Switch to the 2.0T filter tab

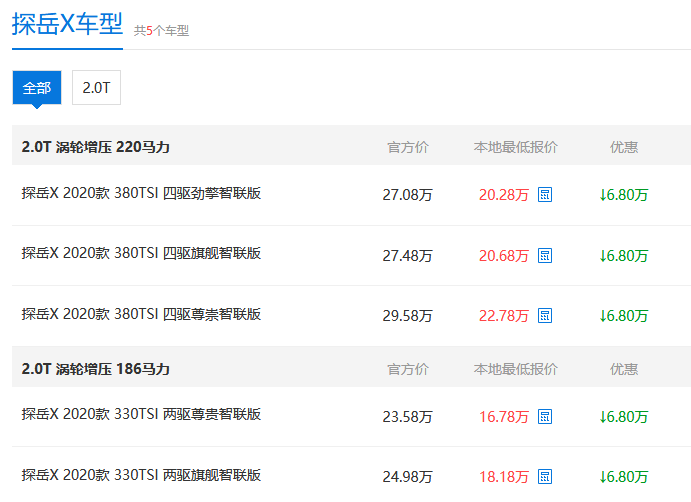pyautogui.click(x=96, y=88)
